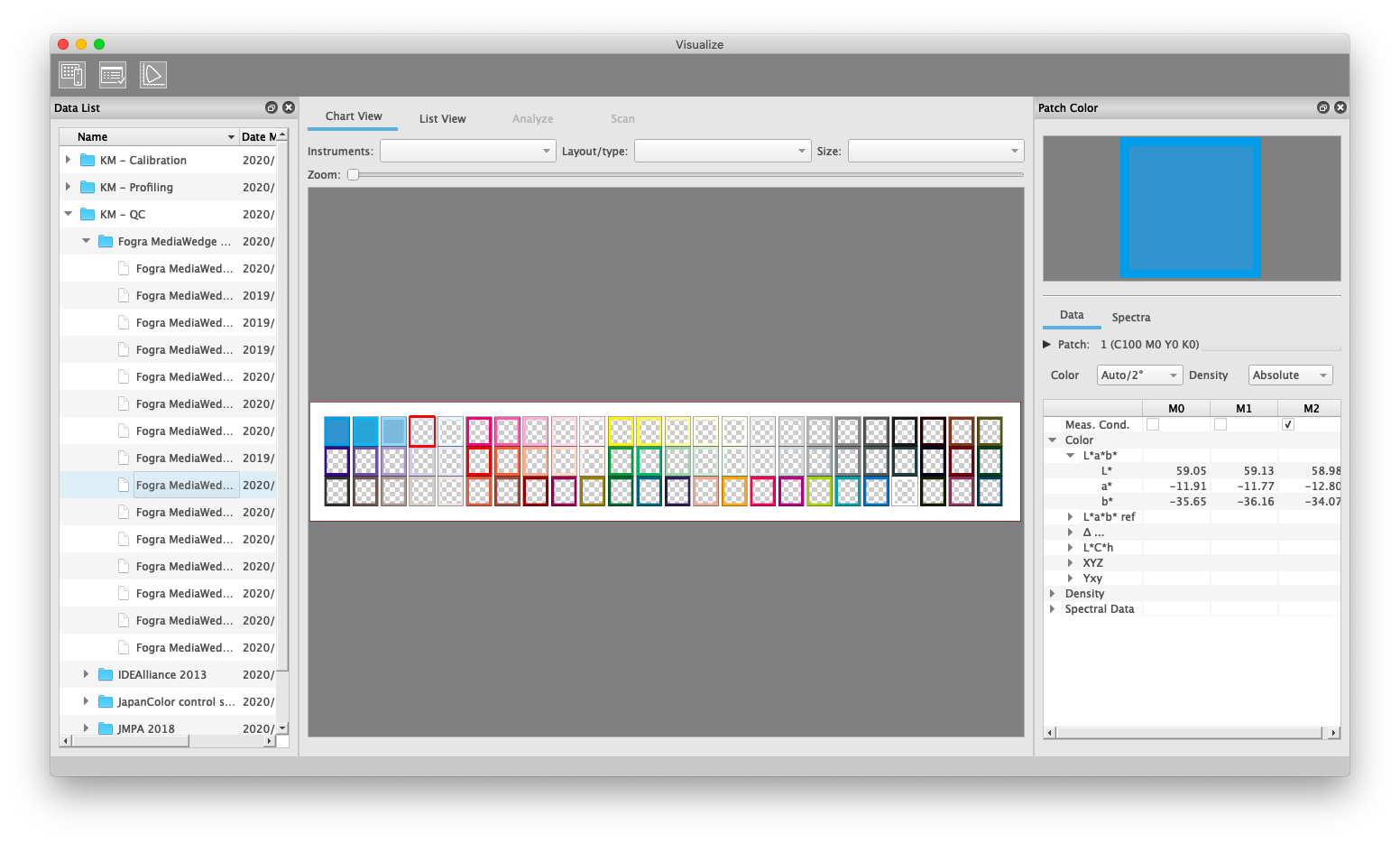Click the chart measurement device toolbar icon
Viewport: 1400px width, 843px height.
72,75
